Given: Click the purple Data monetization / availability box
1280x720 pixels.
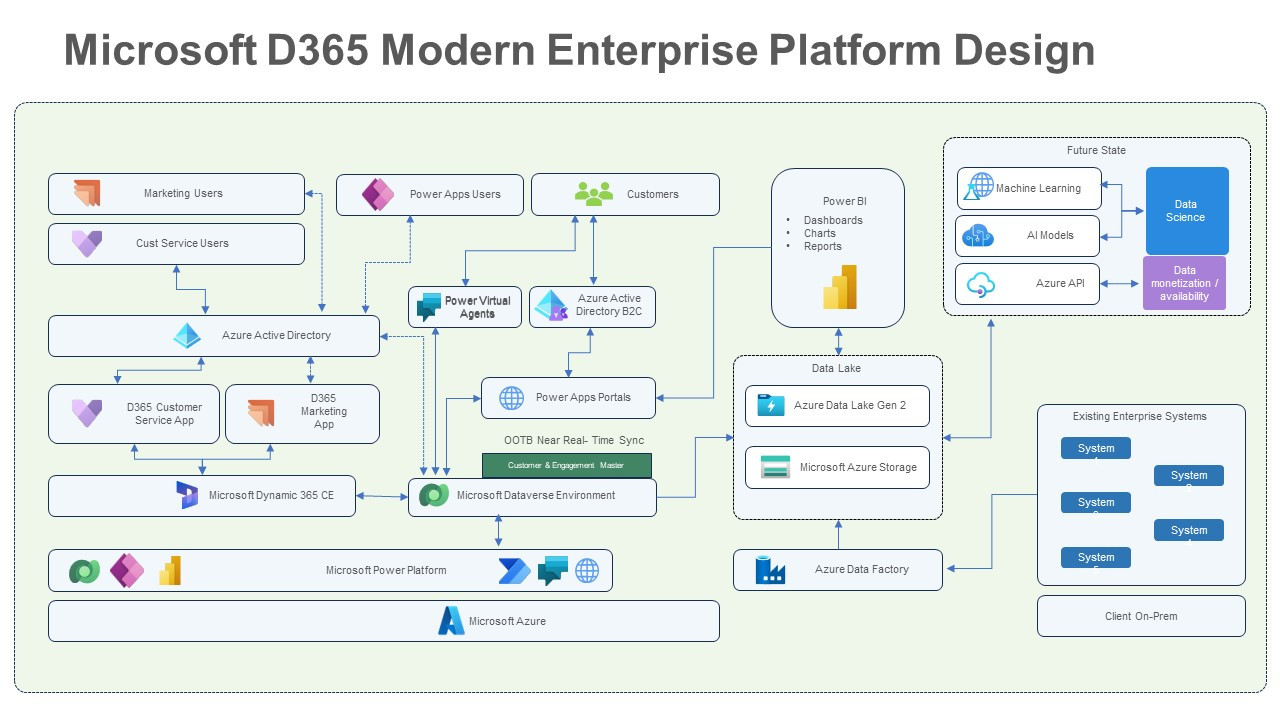Looking at the screenshot, I should click(1184, 283).
